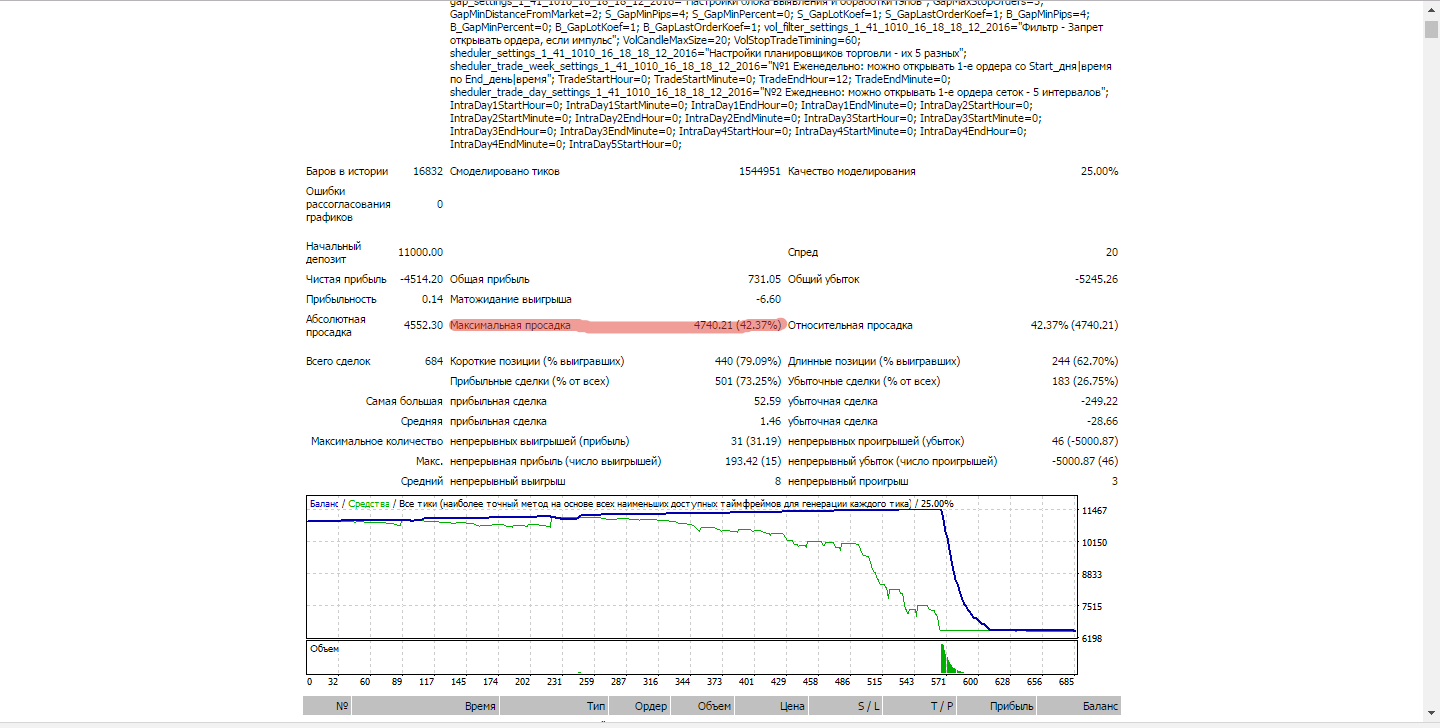Click the Всего сделок value 684
Image resolution: width=1440 pixels, height=728 pixels.
click(433, 361)
